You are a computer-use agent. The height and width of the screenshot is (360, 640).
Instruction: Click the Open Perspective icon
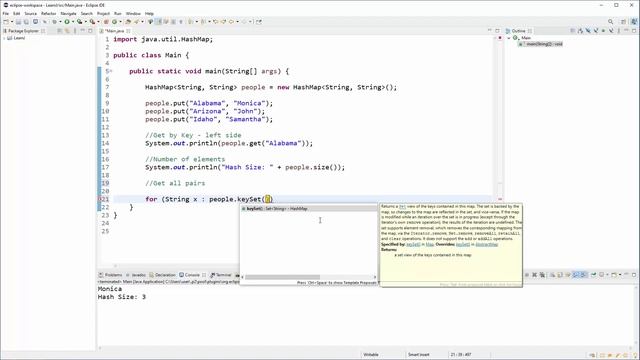point(623,22)
